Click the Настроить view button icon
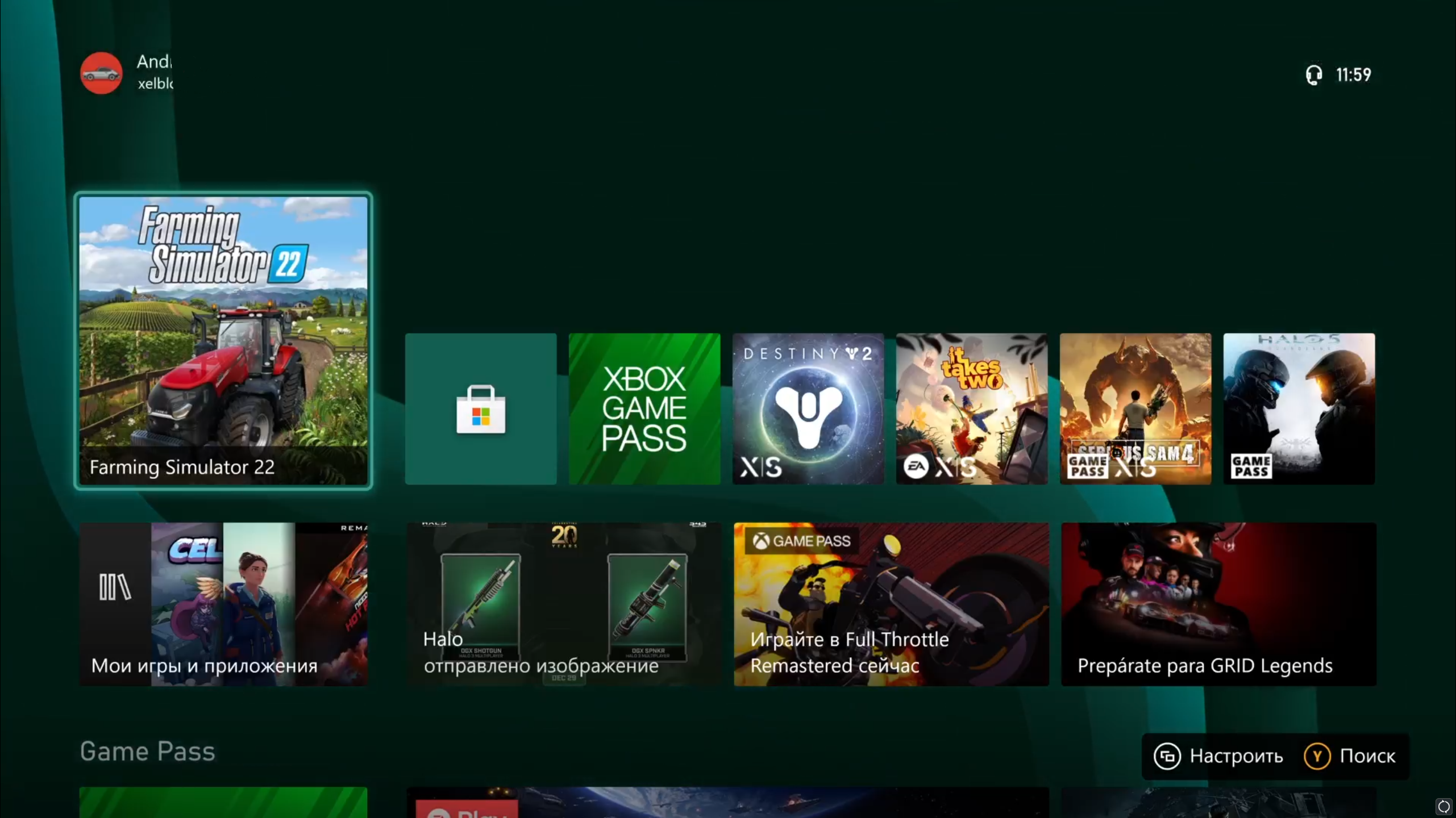1456x818 pixels. pos(1167,756)
